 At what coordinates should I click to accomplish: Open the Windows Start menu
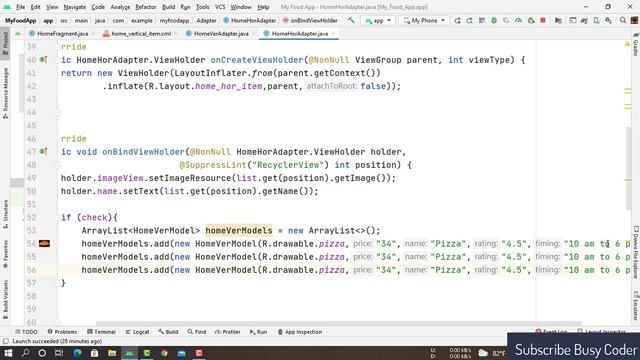8,353
